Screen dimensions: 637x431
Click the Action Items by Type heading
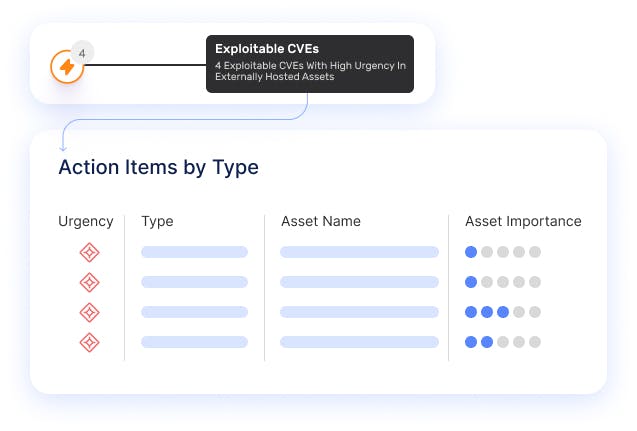click(158, 167)
